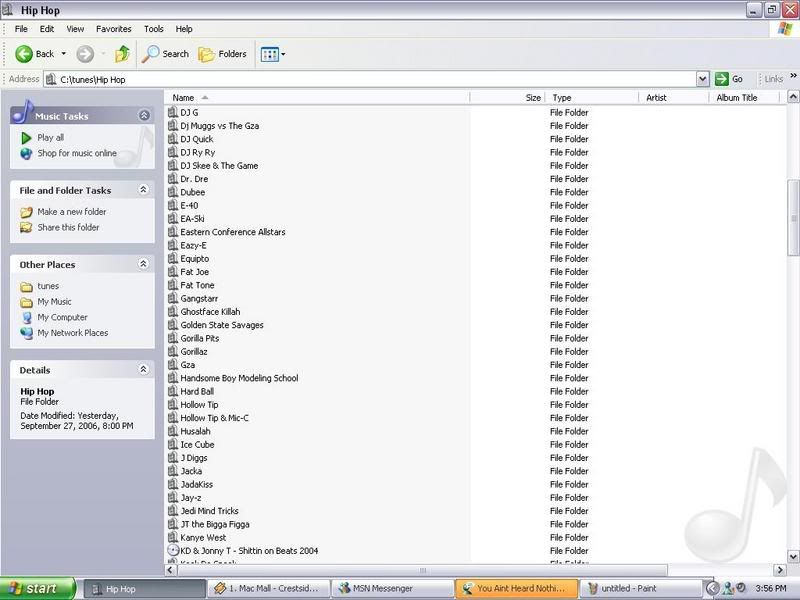
Task: Open Search with the magnifier icon
Action: coord(150,54)
